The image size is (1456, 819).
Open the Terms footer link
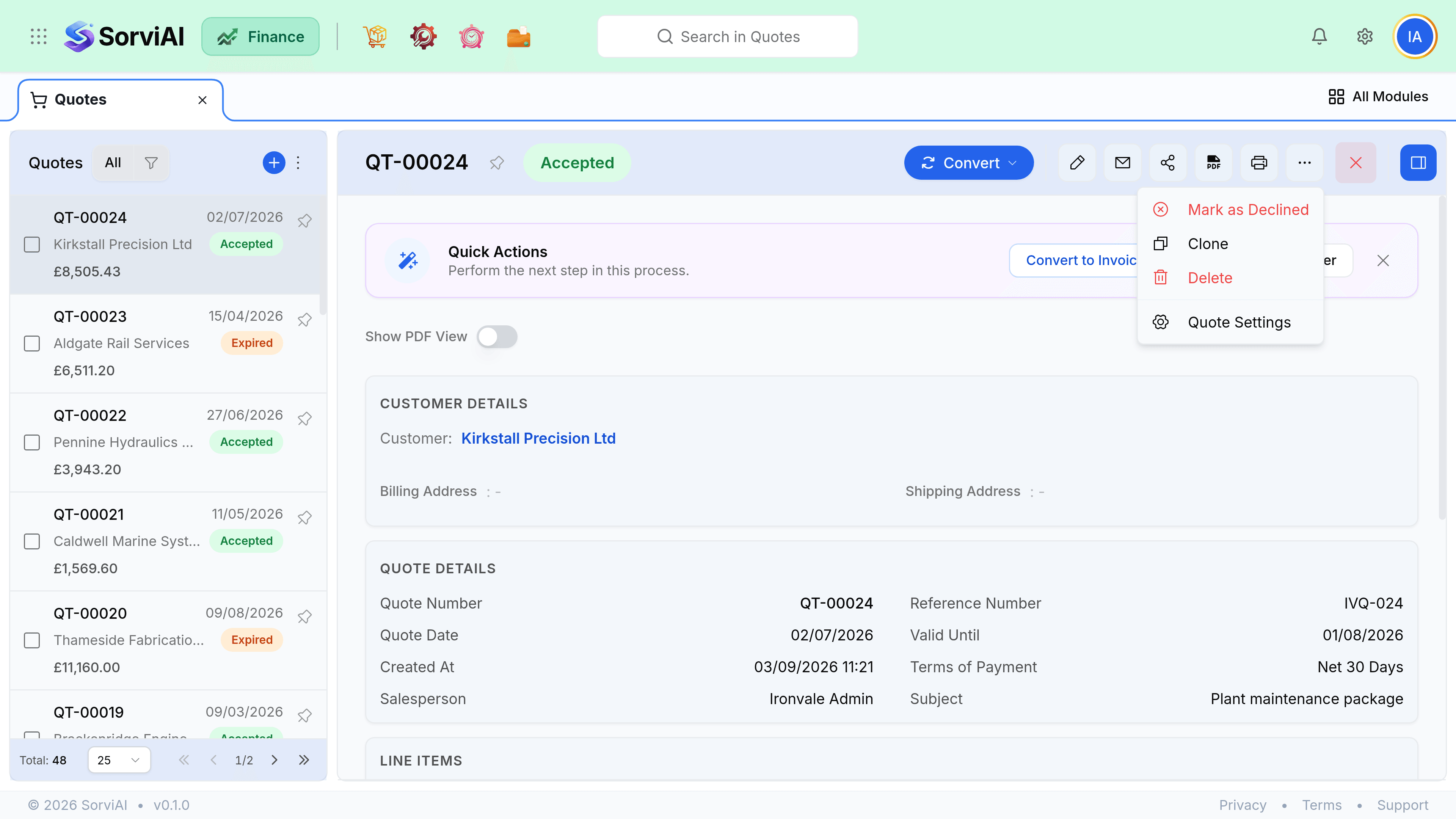click(x=1321, y=805)
